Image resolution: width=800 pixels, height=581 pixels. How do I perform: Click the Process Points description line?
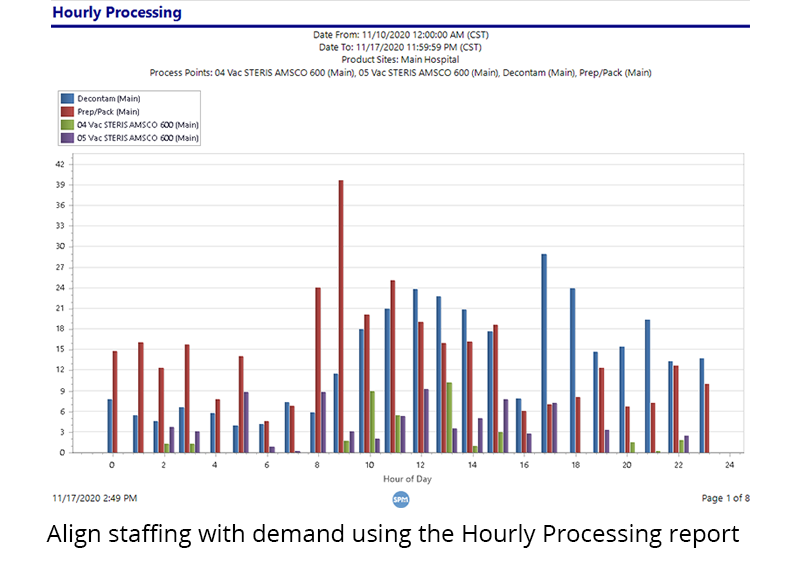(401, 73)
